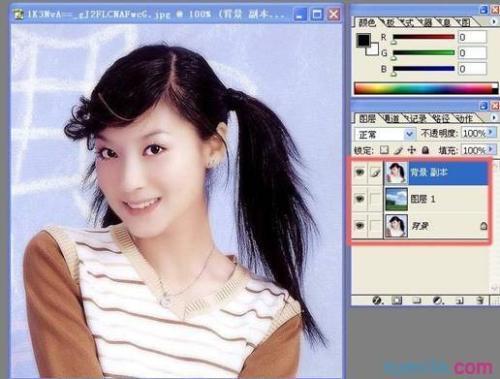500x379 pixels.
Task: Create a new layer group folder
Action: (x=417, y=300)
